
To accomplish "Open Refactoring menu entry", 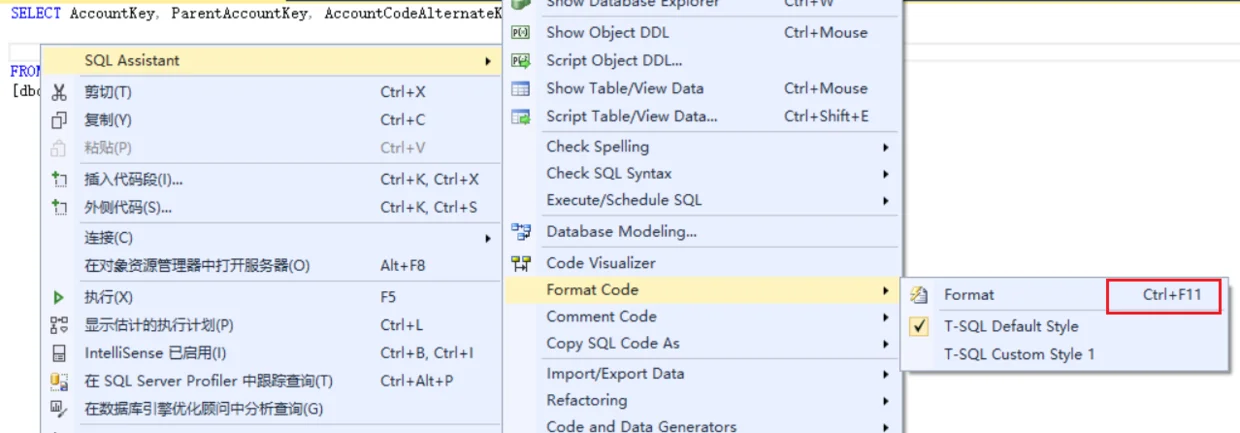I will click(x=703, y=400).
